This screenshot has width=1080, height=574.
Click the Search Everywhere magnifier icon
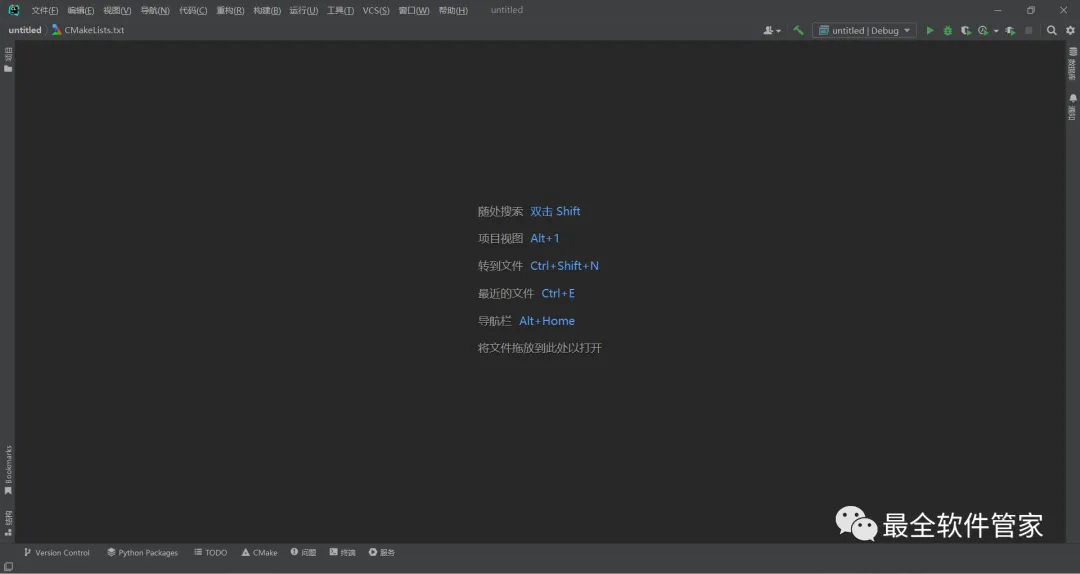coord(1052,30)
